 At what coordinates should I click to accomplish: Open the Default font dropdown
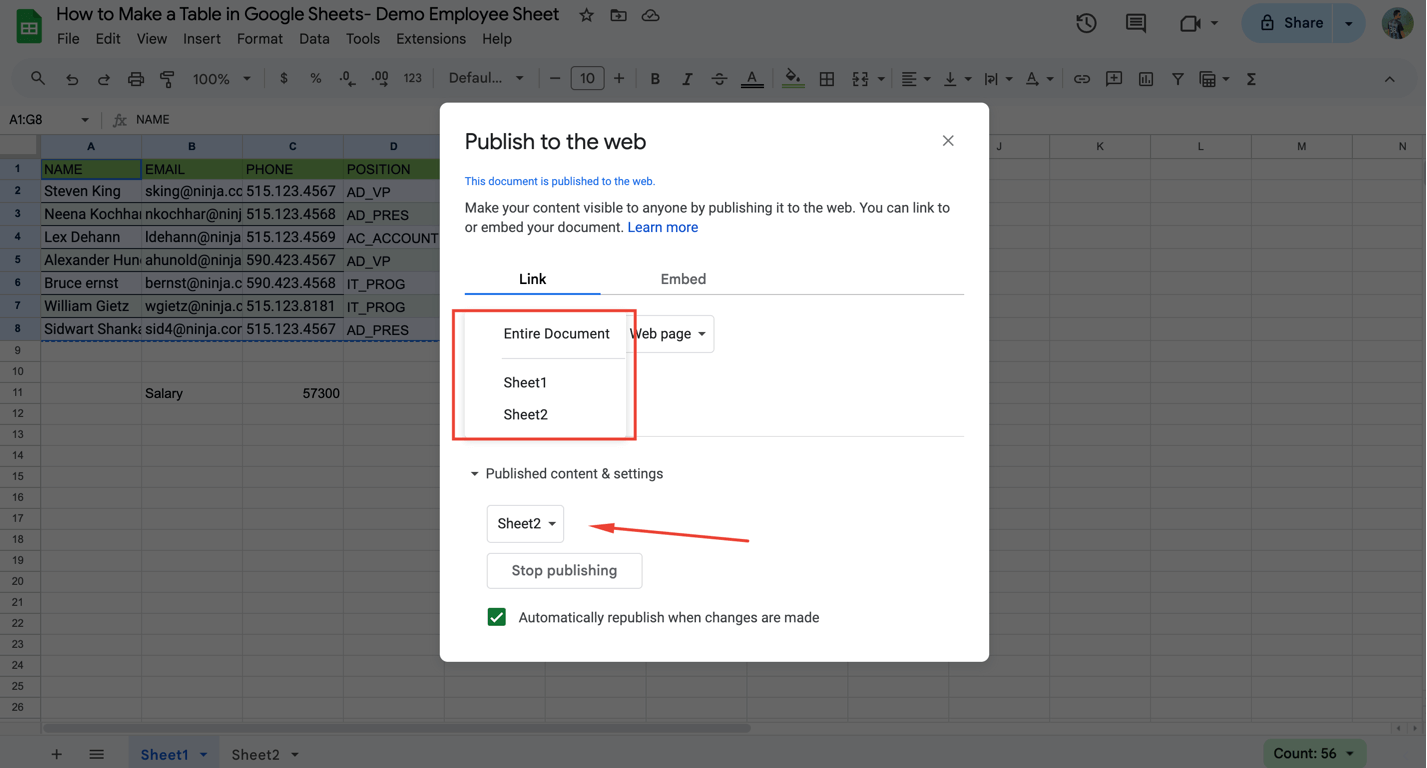tap(486, 79)
